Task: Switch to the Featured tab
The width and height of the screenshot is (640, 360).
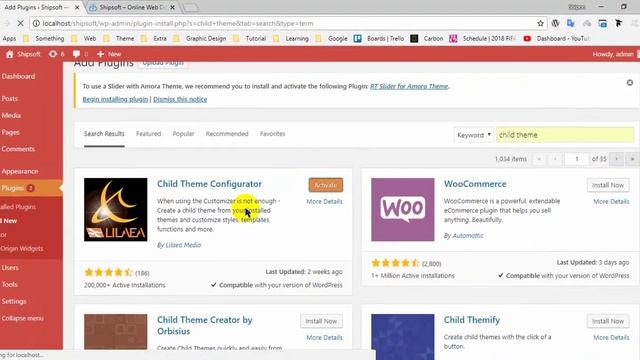Action: 149,134
